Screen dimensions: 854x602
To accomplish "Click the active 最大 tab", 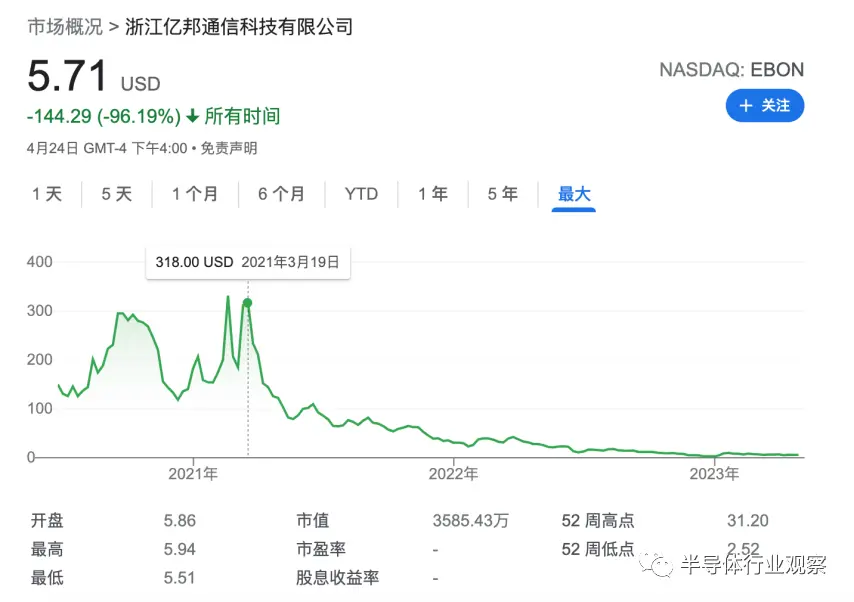I will point(574,194).
